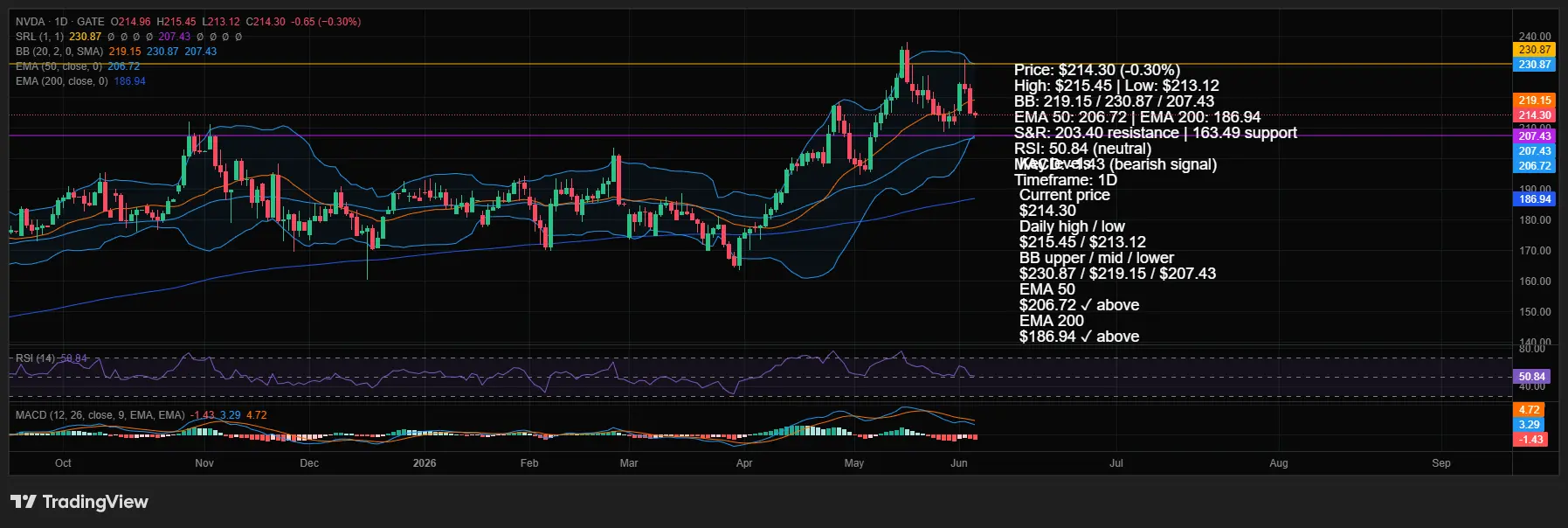Image resolution: width=1568 pixels, height=528 pixels.
Task: Click the blue 230.87 price axis tag
Action: pyautogui.click(x=1534, y=65)
